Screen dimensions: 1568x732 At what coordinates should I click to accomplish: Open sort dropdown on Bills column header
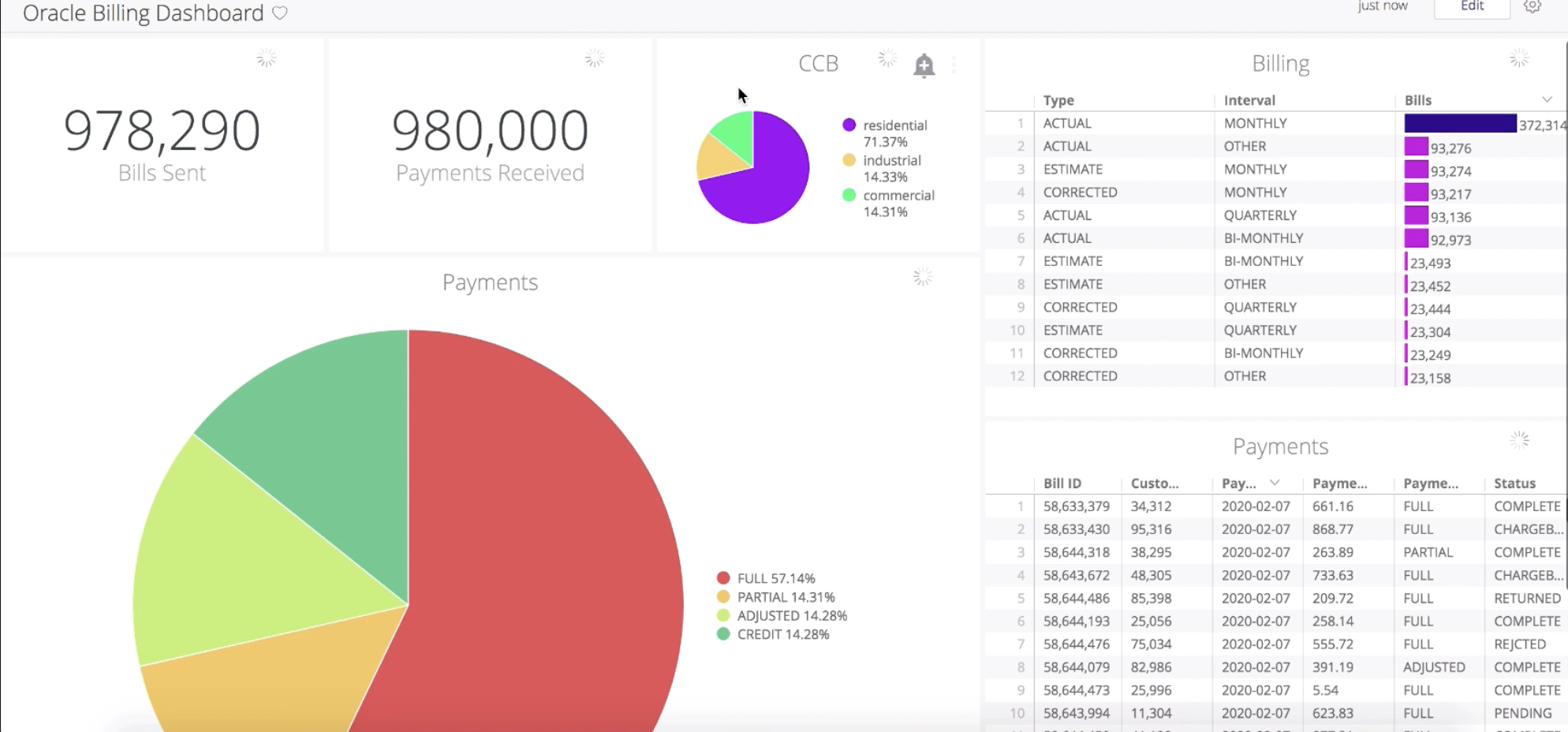point(1547,99)
